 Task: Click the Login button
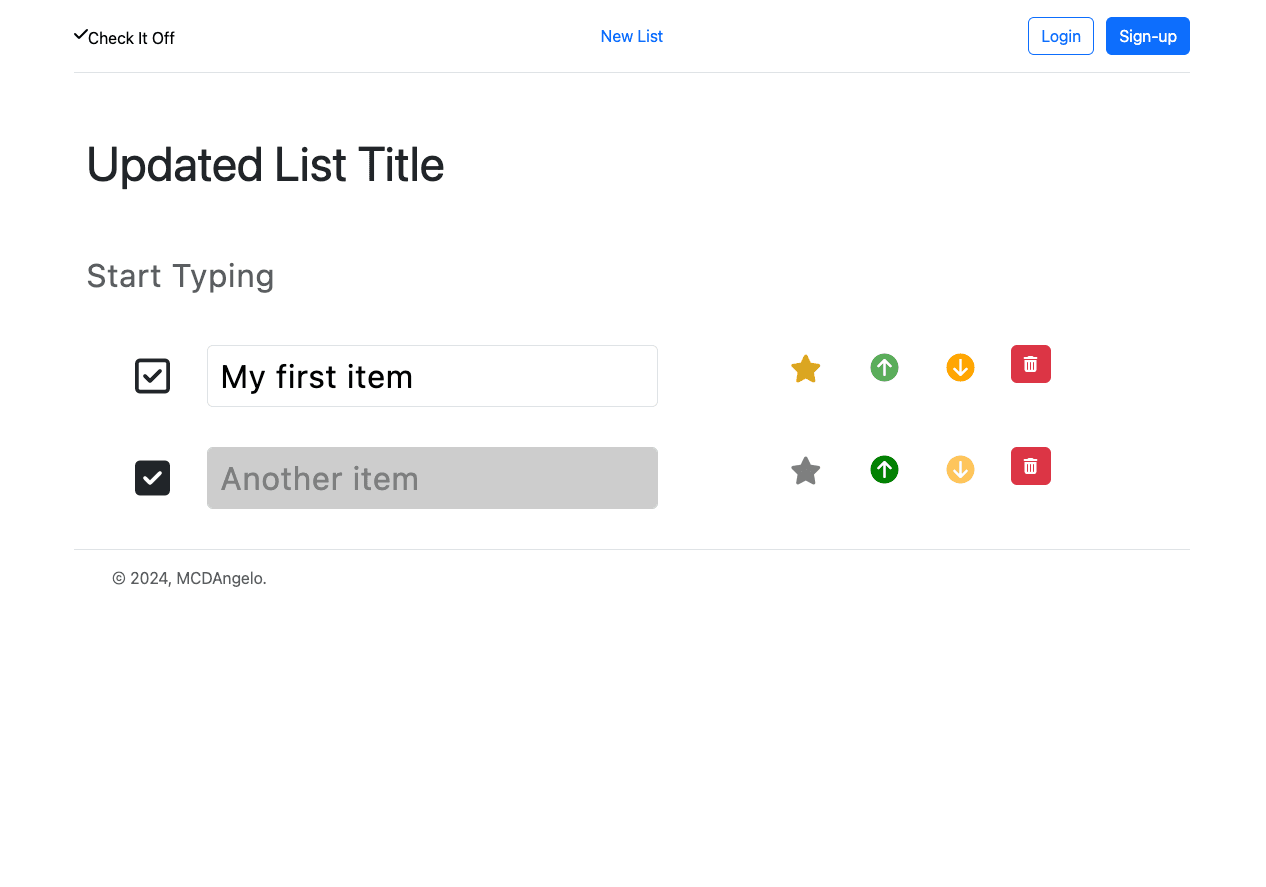click(x=1060, y=36)
